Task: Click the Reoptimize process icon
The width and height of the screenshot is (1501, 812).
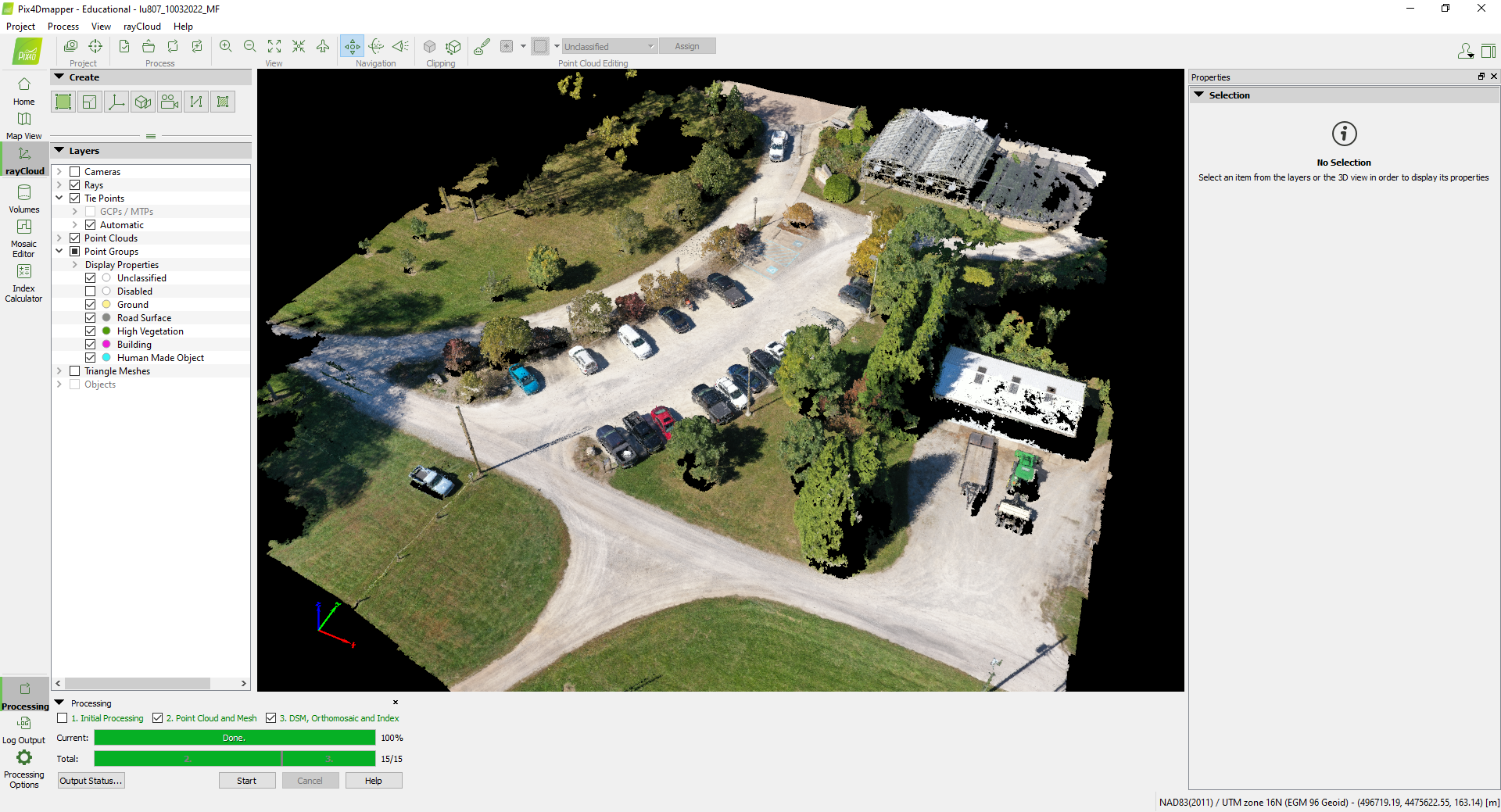Action: pyautogui.click(x=173, y=46)
